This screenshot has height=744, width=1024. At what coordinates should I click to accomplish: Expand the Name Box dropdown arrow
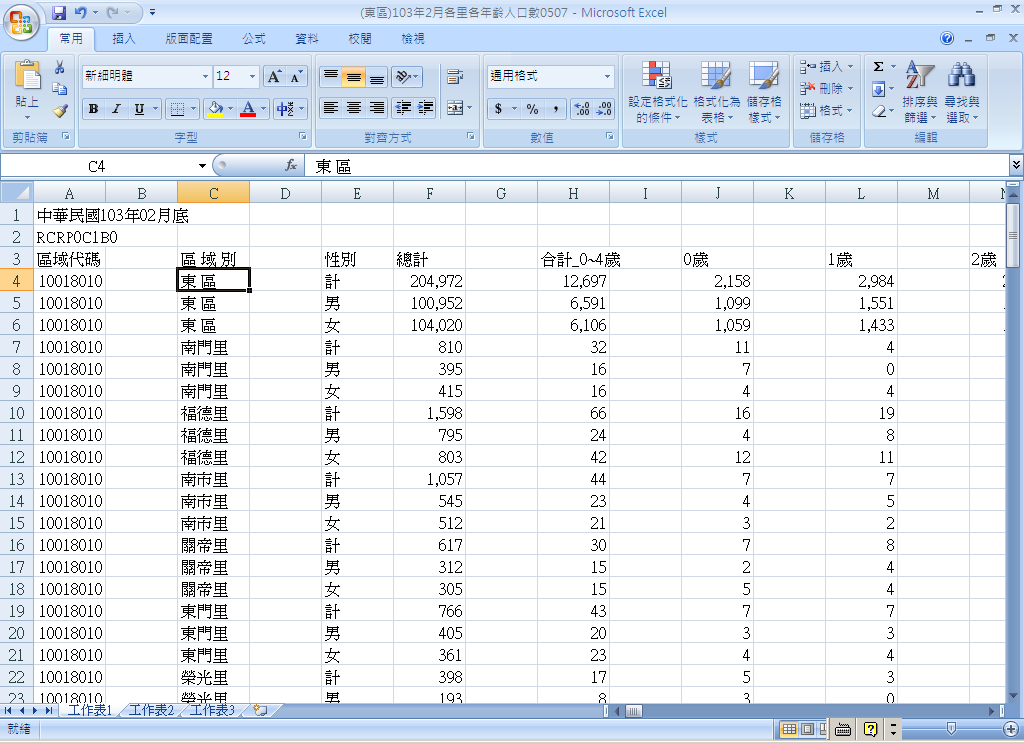202,166
